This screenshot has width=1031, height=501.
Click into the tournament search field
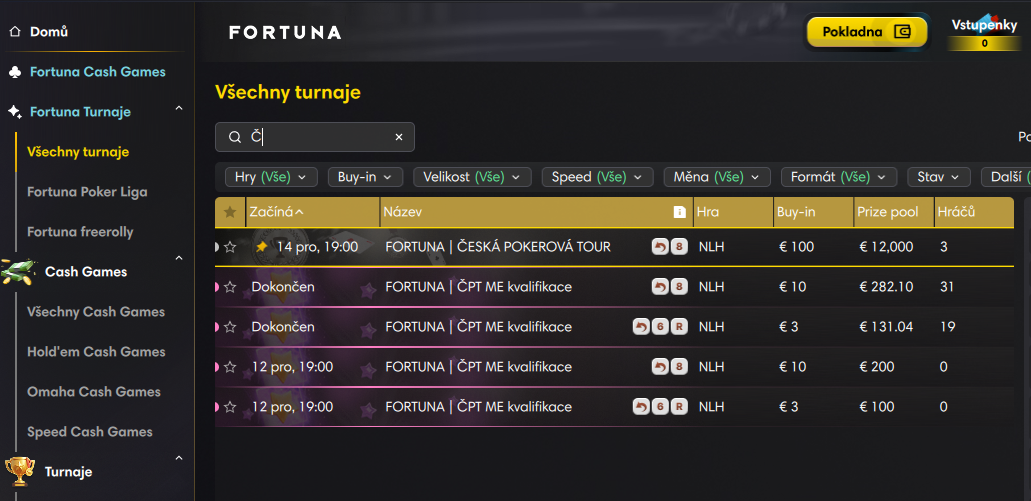(x=315, y=137)
